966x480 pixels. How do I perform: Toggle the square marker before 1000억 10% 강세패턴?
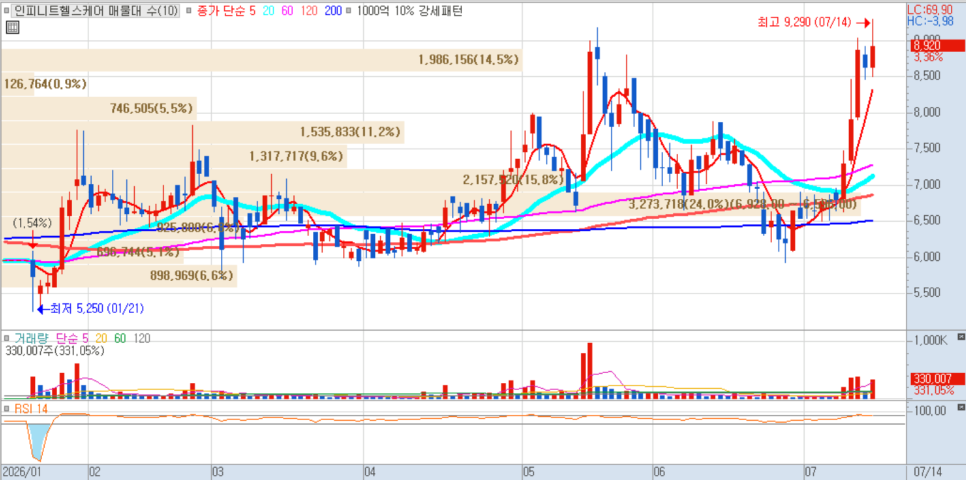click(x=349, y=10)
